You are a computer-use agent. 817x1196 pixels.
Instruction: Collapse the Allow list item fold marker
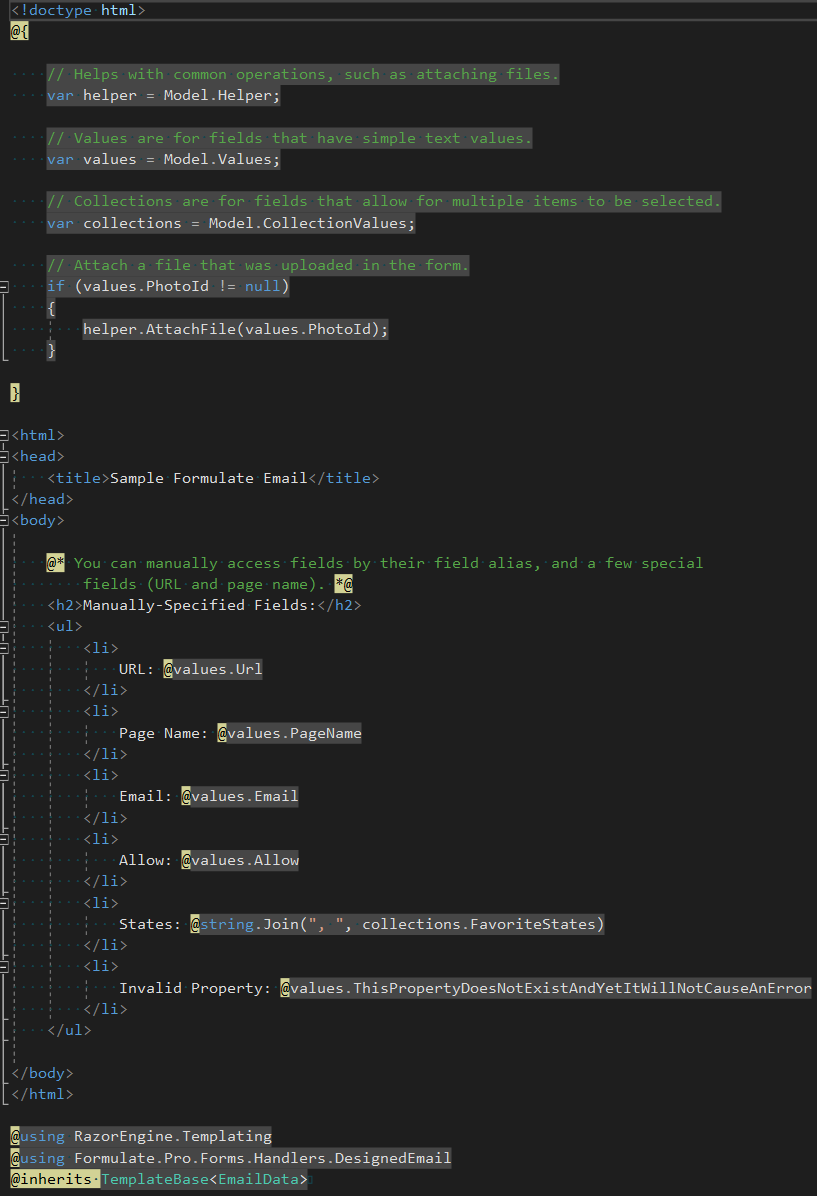click(5, 838)
